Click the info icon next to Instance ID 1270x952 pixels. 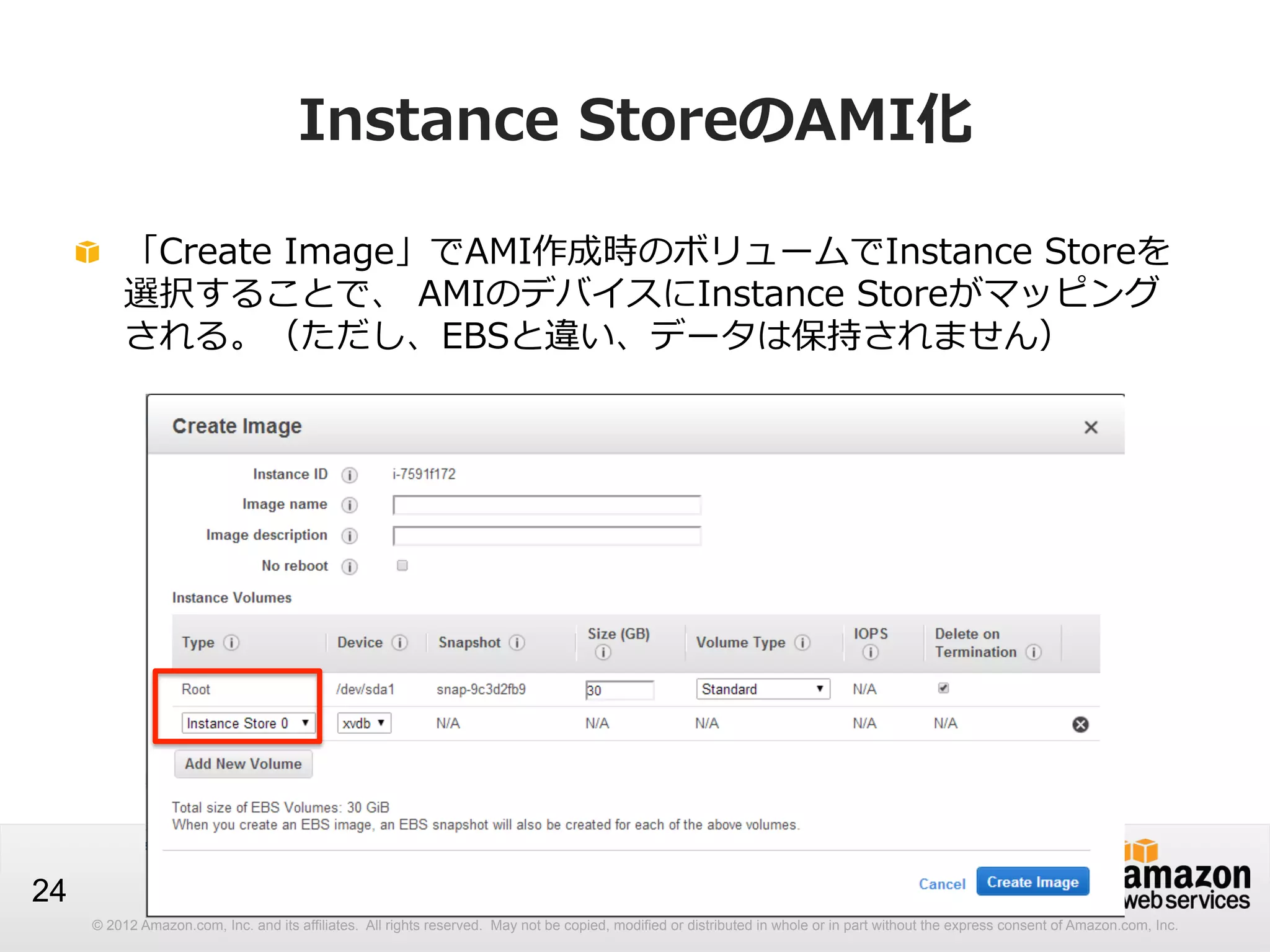[350, 475]
